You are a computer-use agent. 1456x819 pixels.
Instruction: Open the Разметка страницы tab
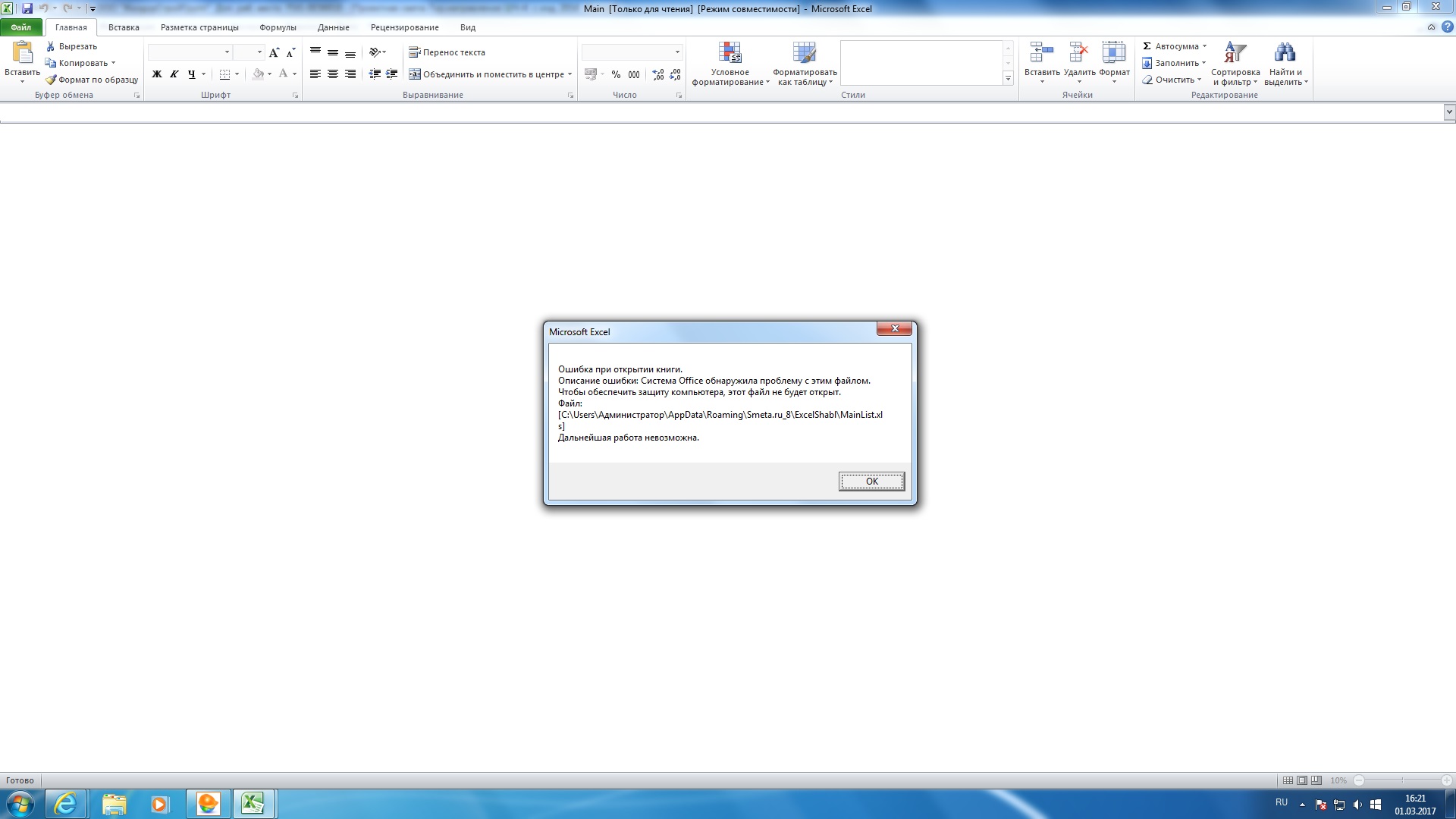click(x=199, y=27)
